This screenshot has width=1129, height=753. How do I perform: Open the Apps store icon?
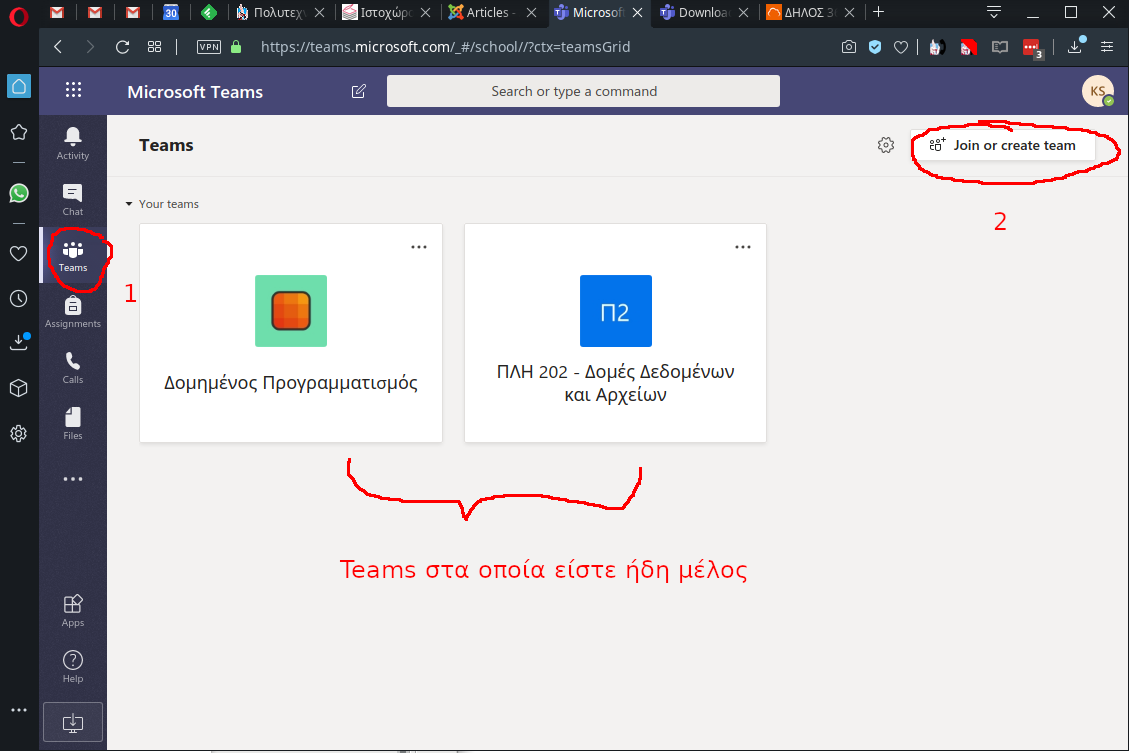tap(73, 609)
